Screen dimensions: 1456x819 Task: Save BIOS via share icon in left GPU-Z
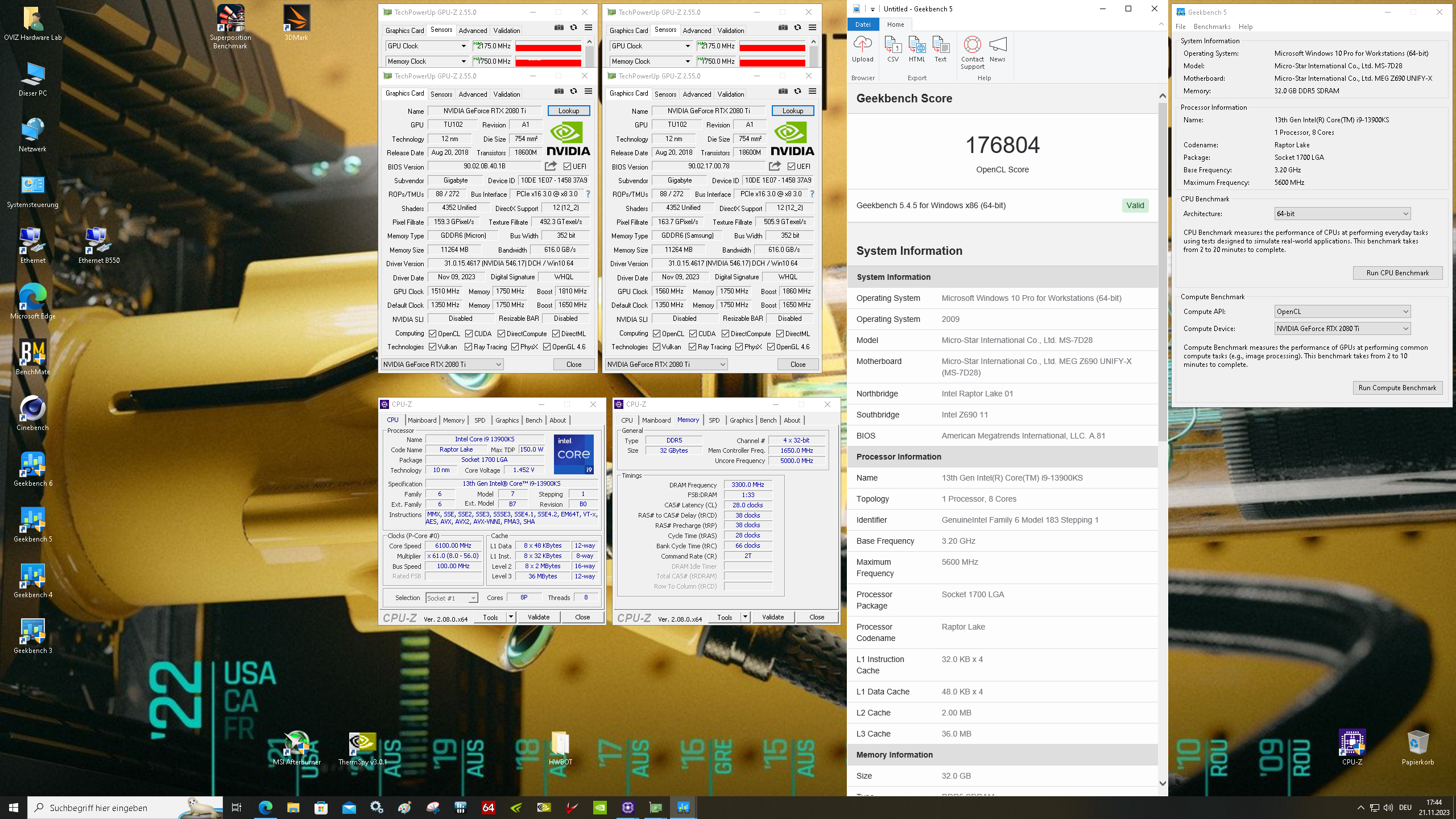(x=551, y=166)
